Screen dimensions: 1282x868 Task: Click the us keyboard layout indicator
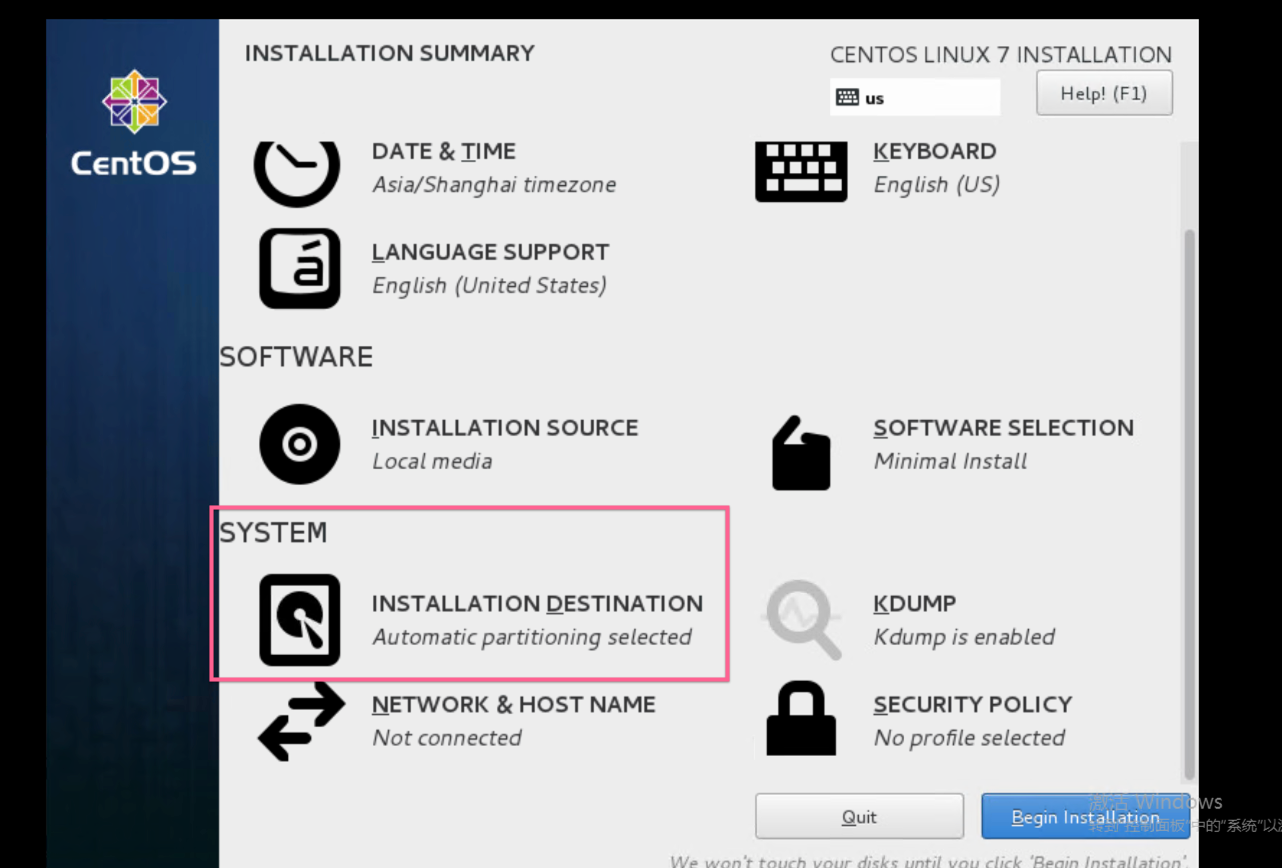pyautogui.click(x=914, y=98)
